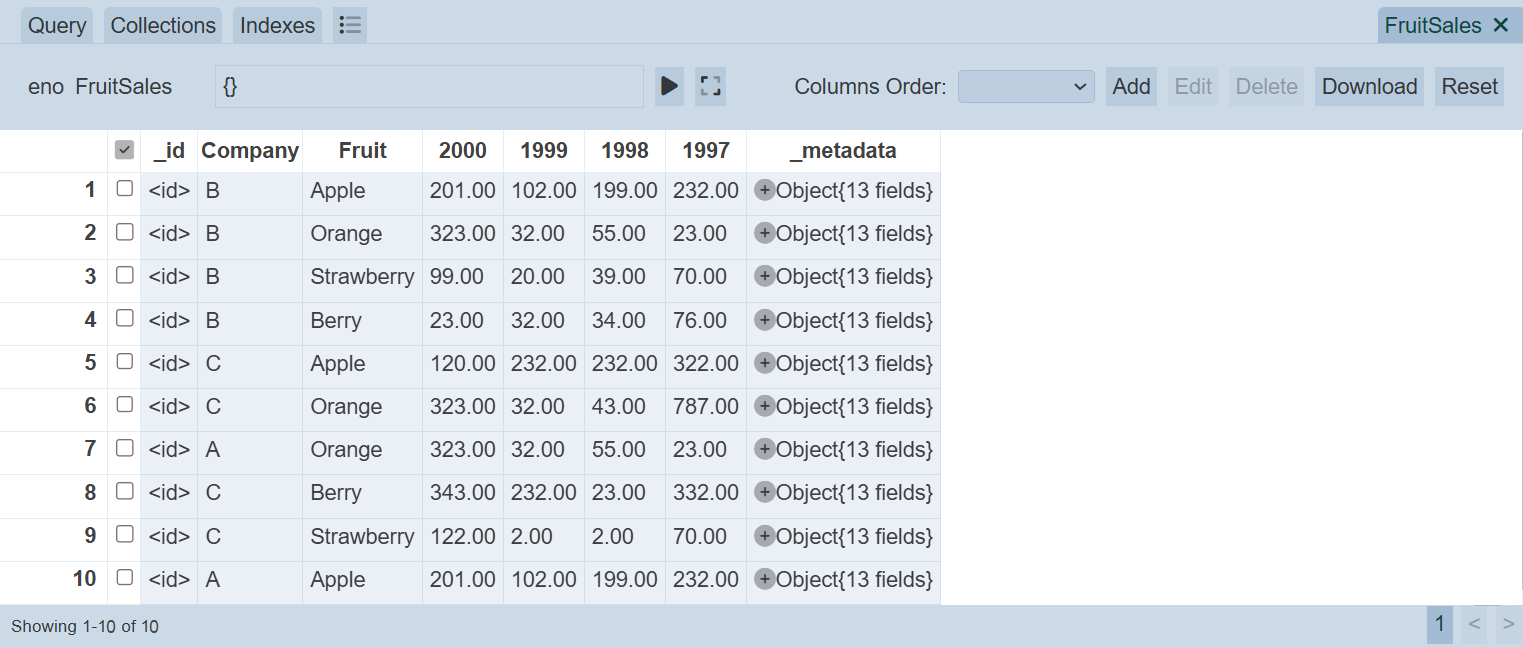Toggle fullscreen view icon
Viewport: 1523px width, 647px height.
(x=710, y=87)
